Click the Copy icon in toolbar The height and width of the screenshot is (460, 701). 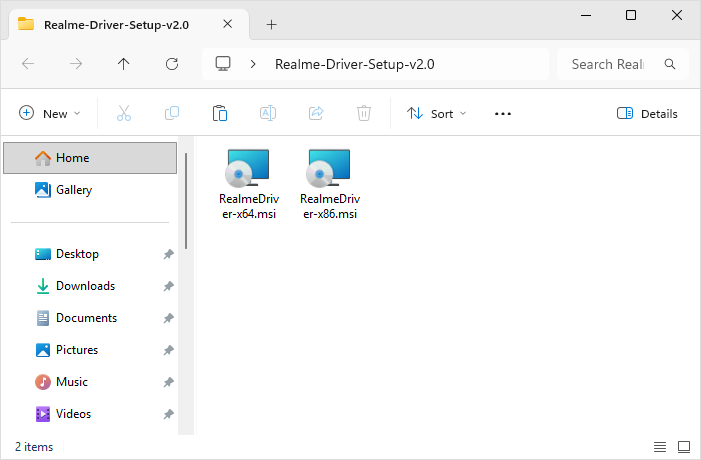172,114
